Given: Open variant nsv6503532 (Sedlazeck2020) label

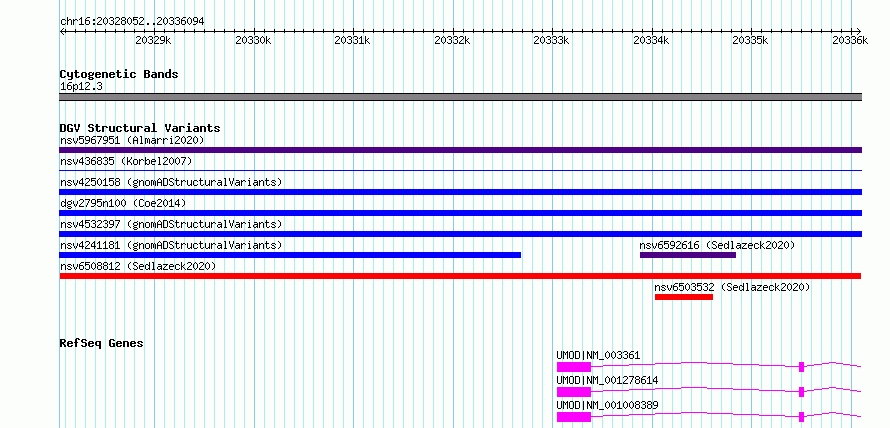Looking at the screenshot, I should (x=732, y=287).
